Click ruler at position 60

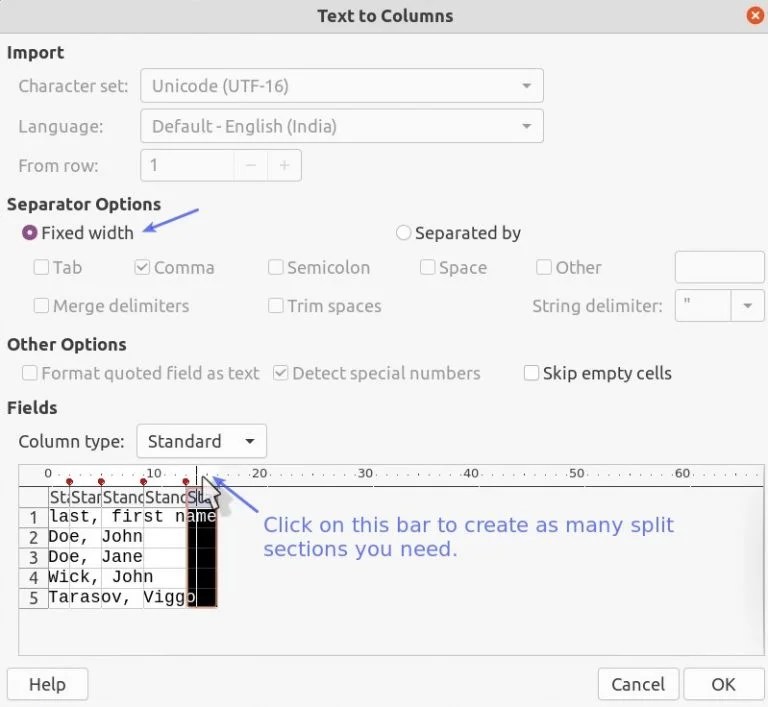(683, 474)
